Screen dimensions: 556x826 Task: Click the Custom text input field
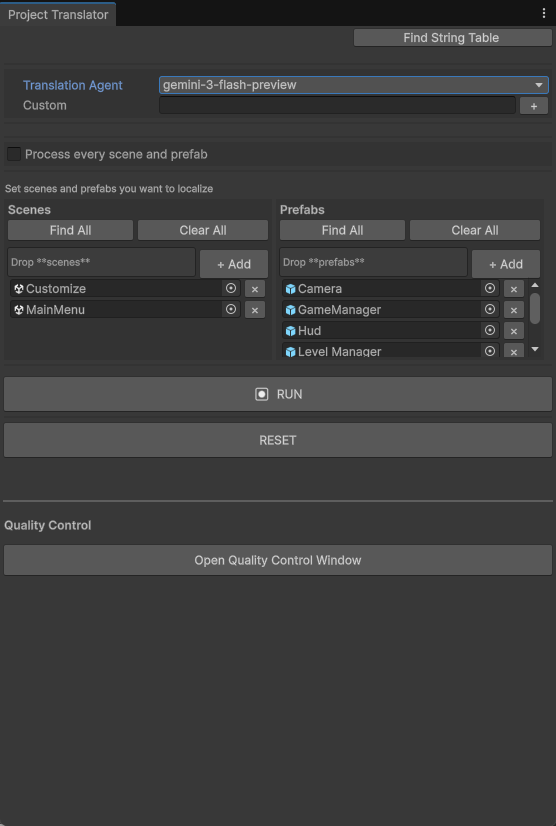tap(337, 105)
